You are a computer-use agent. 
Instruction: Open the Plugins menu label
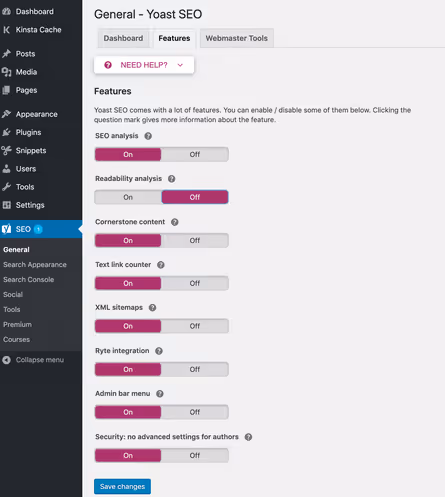[x=29, y=133]
